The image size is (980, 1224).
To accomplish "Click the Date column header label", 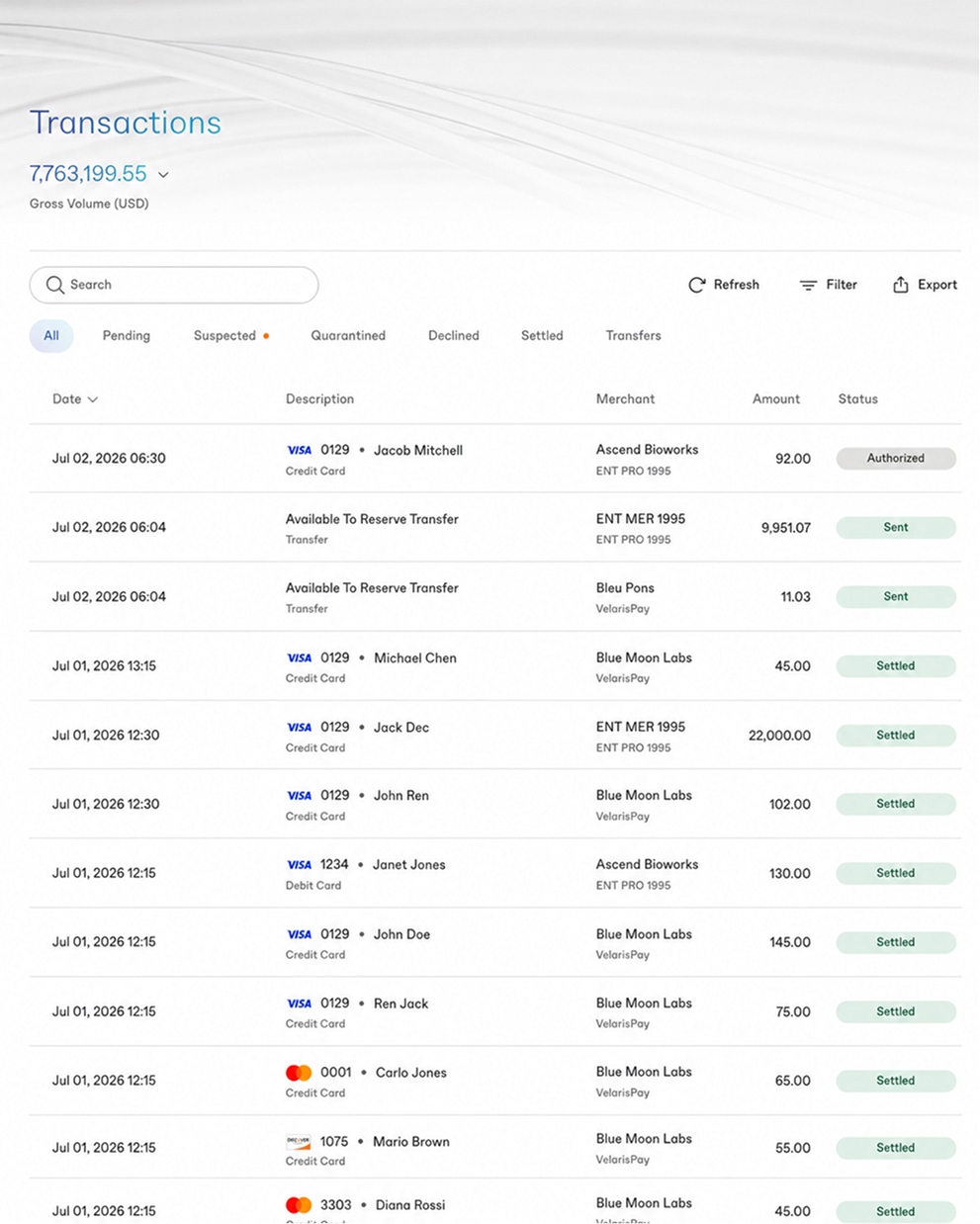I will [x=67, y=399].
